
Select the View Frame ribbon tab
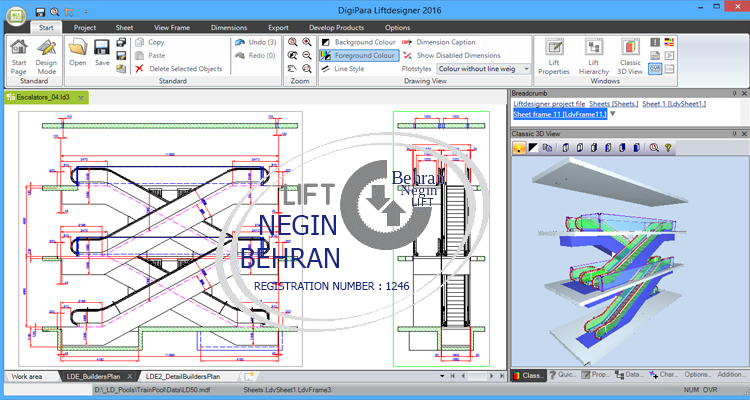[172, 27]
